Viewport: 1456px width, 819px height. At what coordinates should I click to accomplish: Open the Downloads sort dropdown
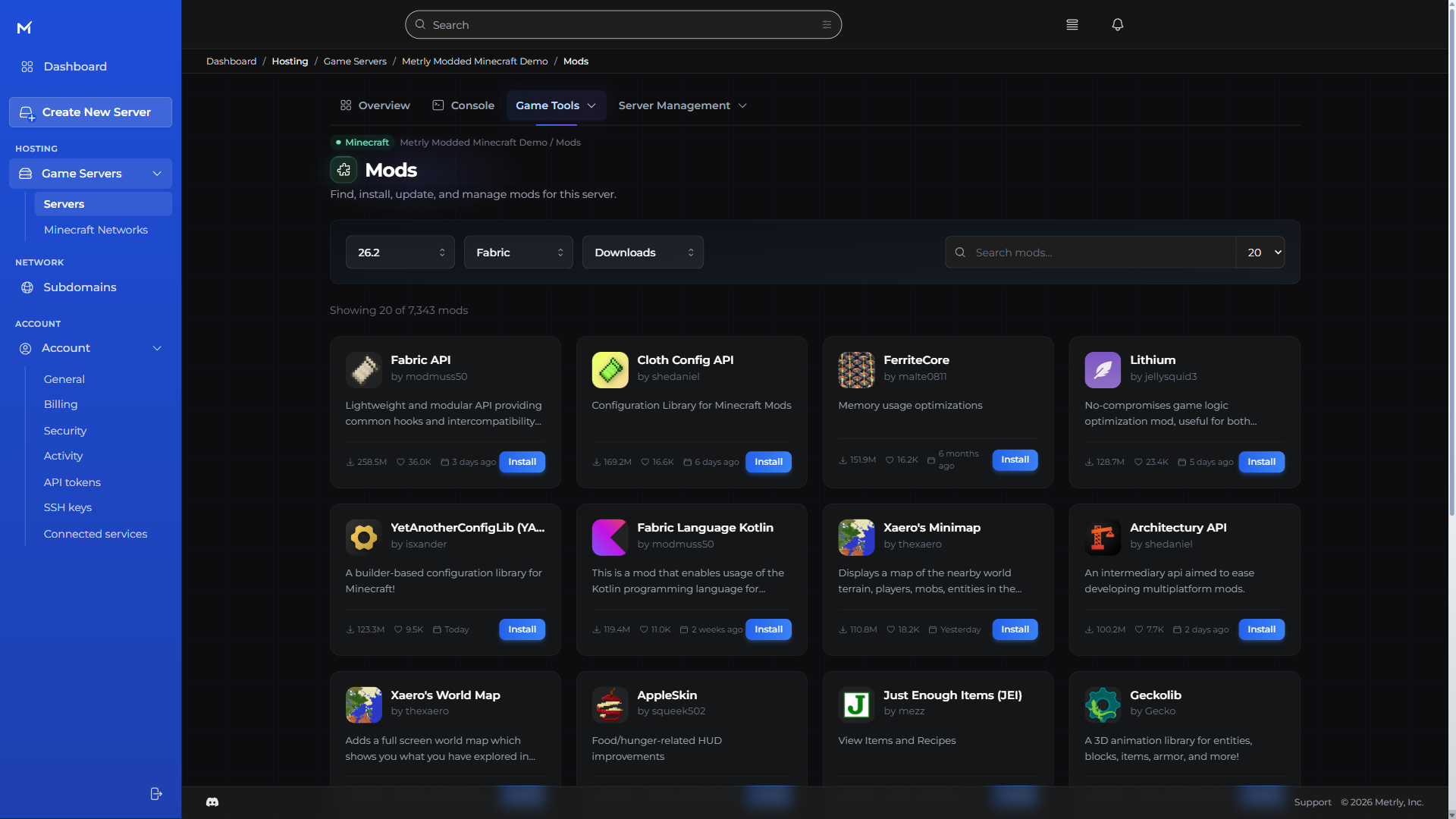coord(643,253)
